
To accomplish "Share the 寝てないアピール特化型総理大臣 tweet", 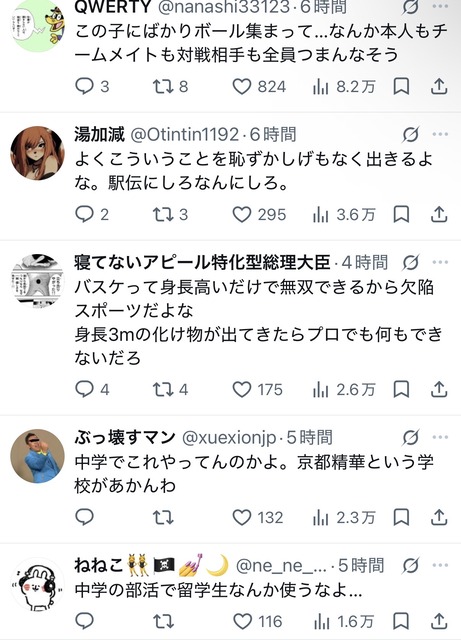I will [x=439, y=389].
